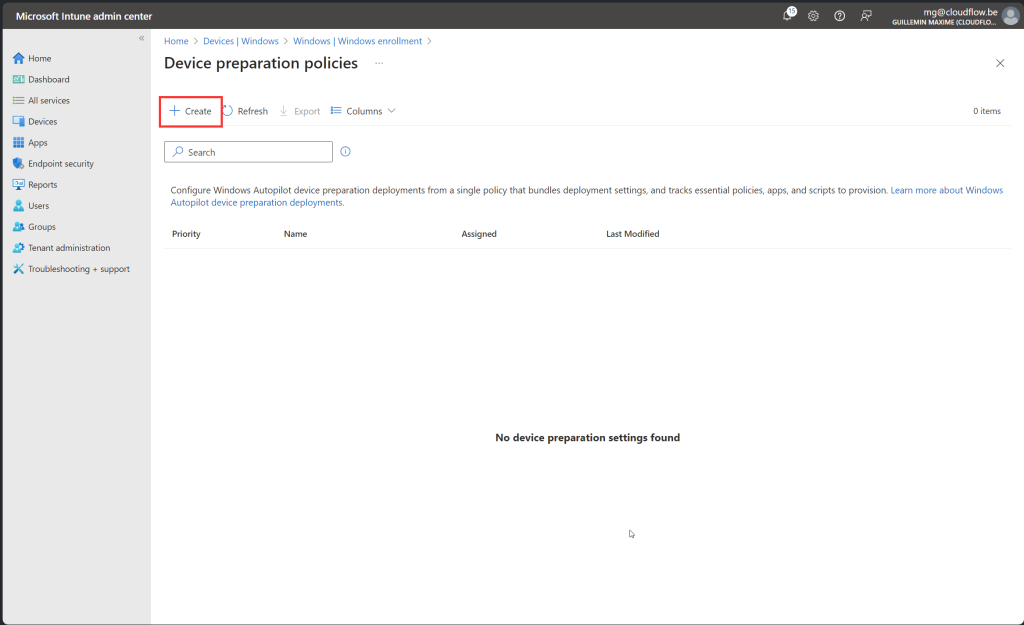Click the "Device preparation policies" heading
Viewport: 1024px width, 625px height.
[261, 63]
